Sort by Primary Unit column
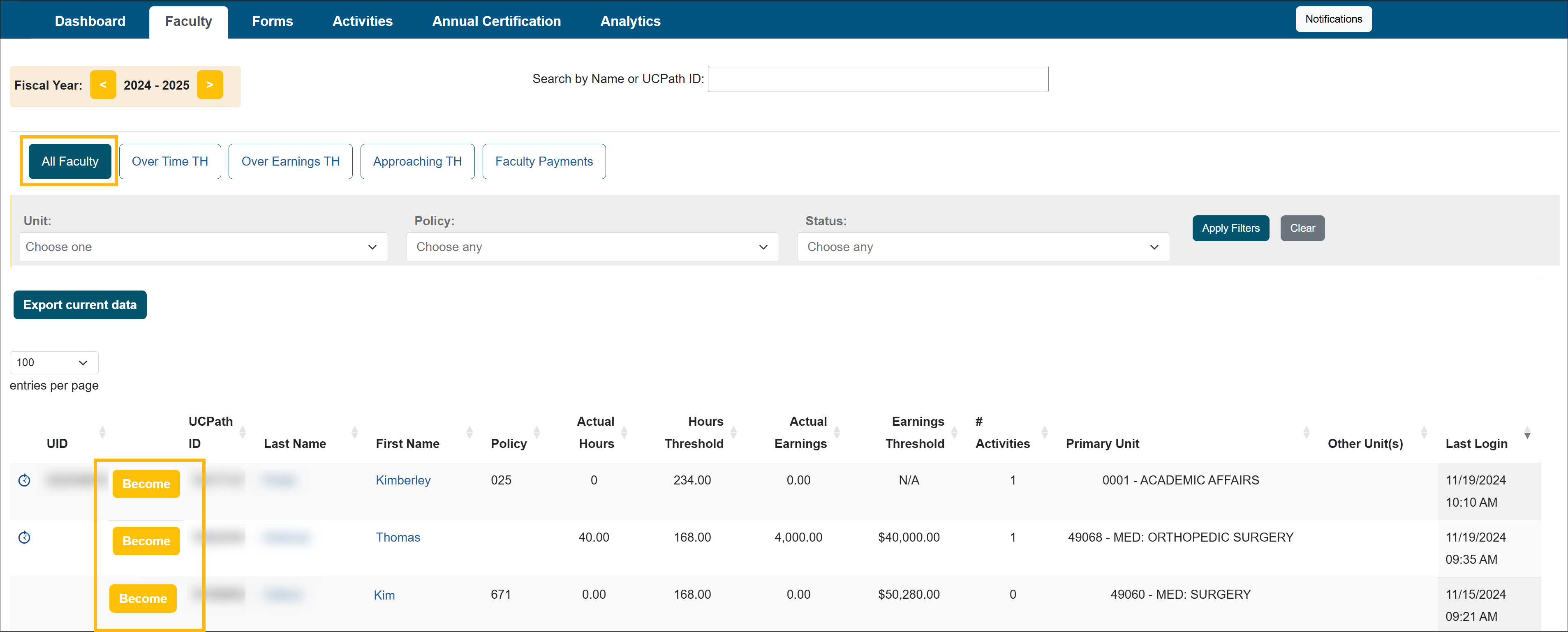1568x632 pixels. click(1306, 432)
